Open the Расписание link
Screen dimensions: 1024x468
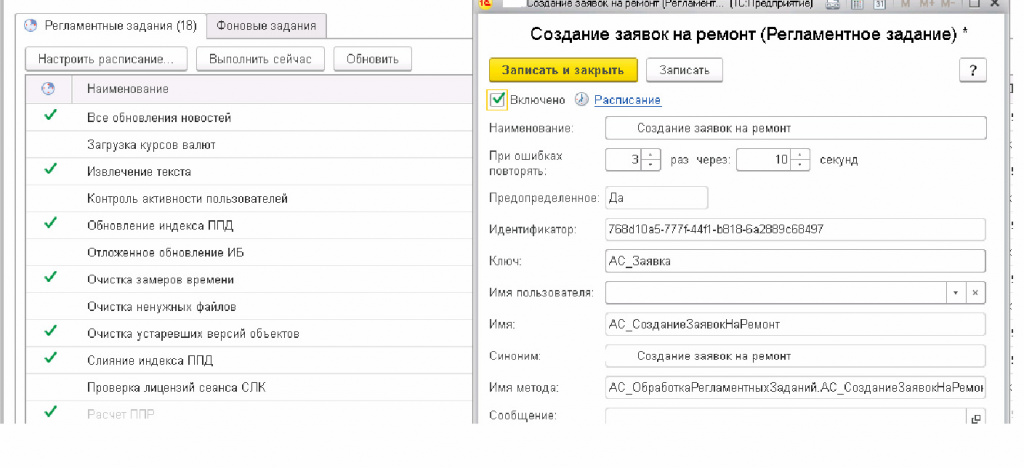[x=627, y=100]
